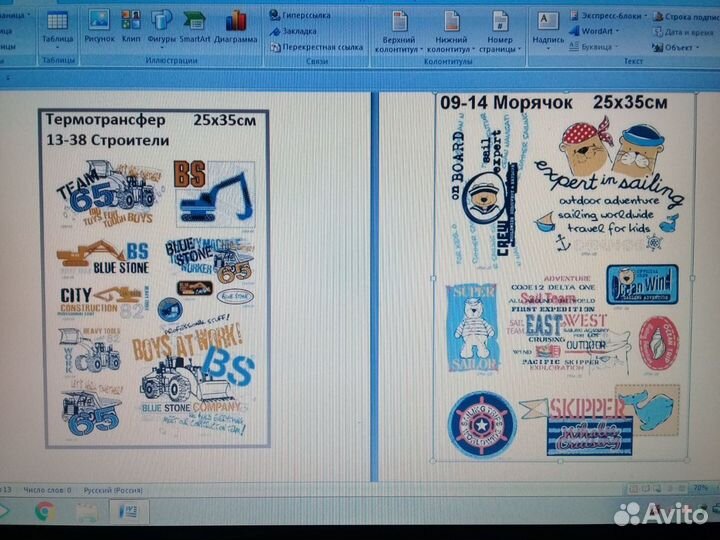The height and width of the screenshot is (540, 720).
Task: Insert a SmartArt graphic
Action: pos(194,26)
